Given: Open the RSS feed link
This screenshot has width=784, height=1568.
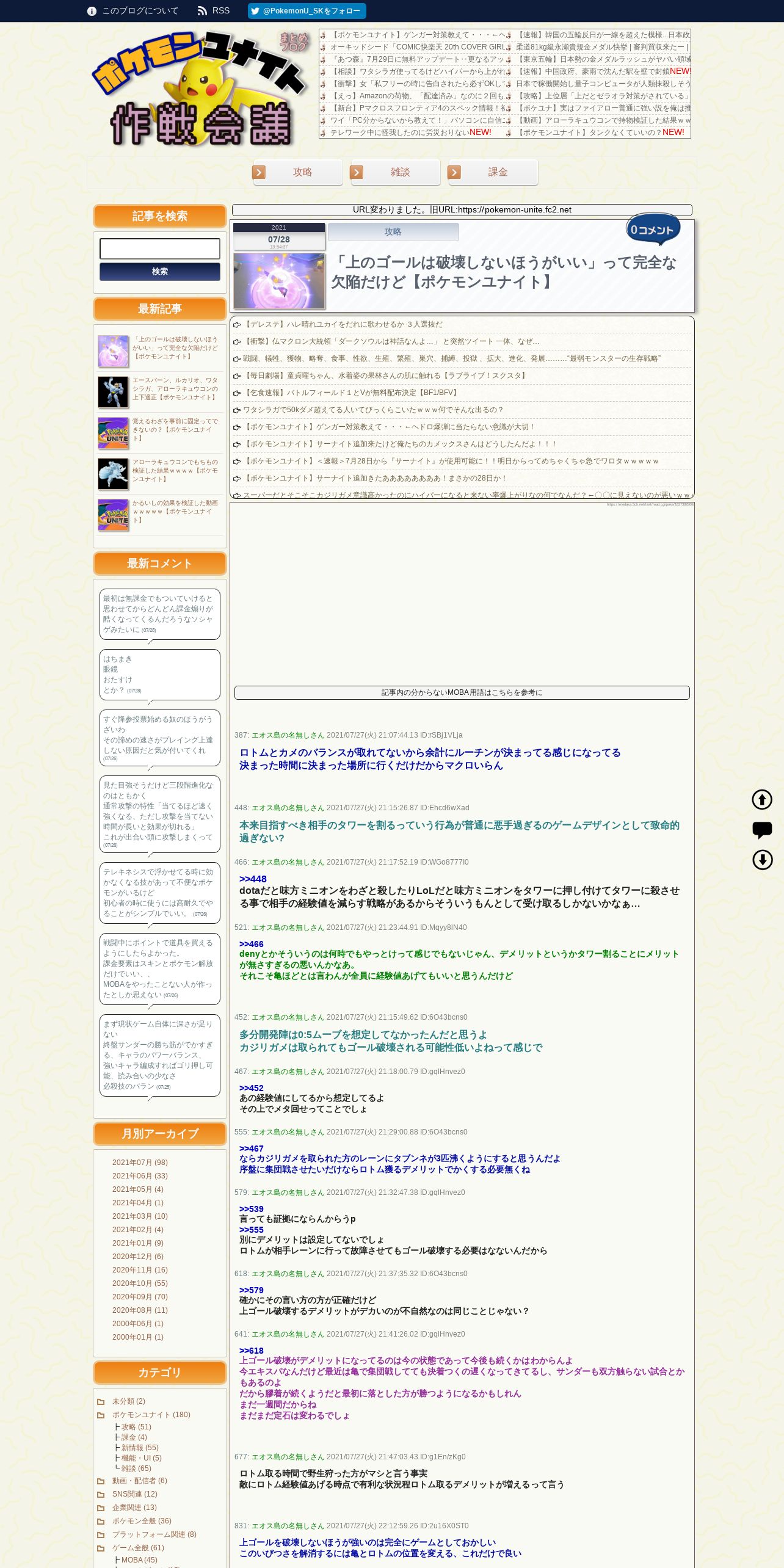Looking at the screenshot, I should pos(214,11).
